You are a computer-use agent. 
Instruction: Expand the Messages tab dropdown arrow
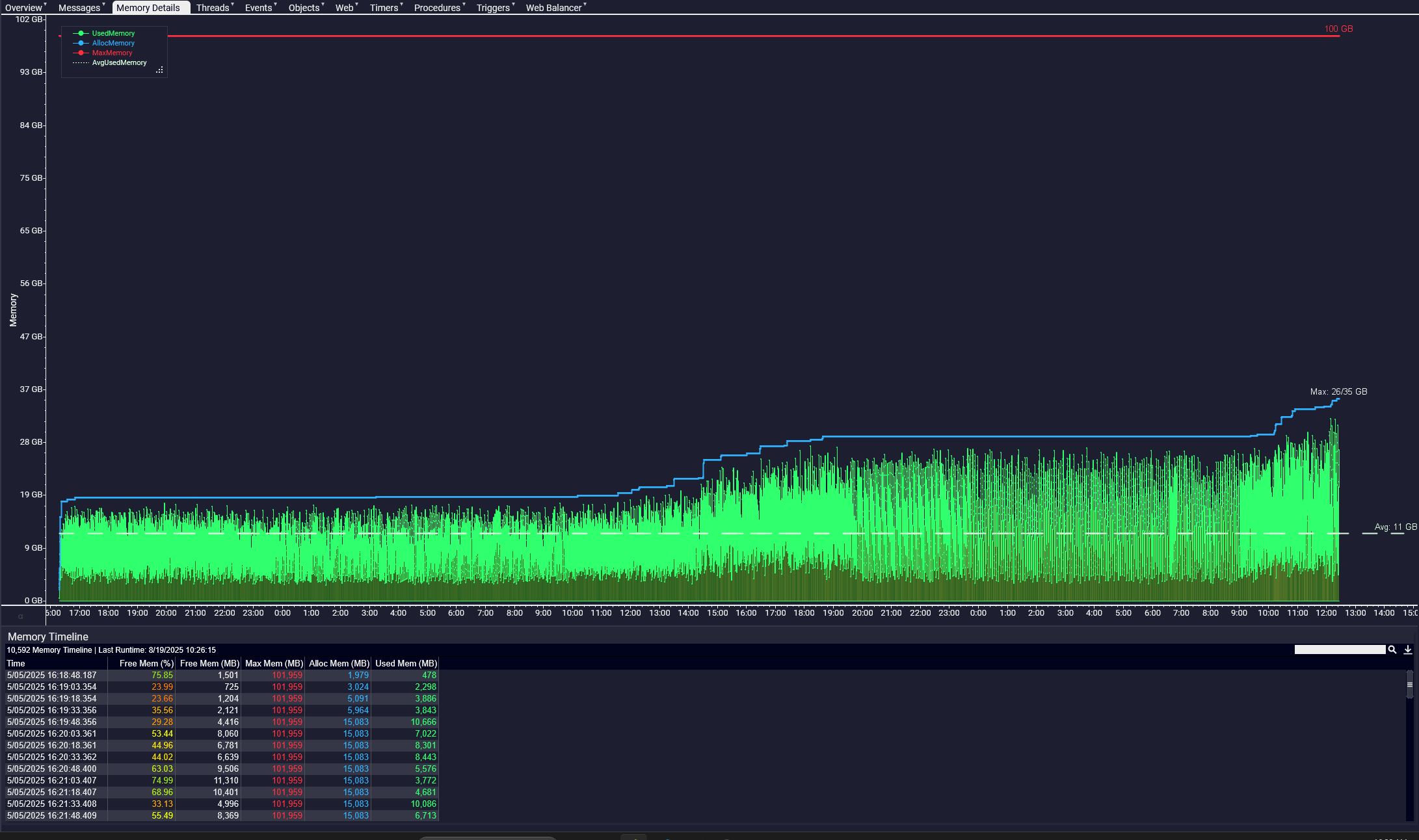click(x=103, y=5)
